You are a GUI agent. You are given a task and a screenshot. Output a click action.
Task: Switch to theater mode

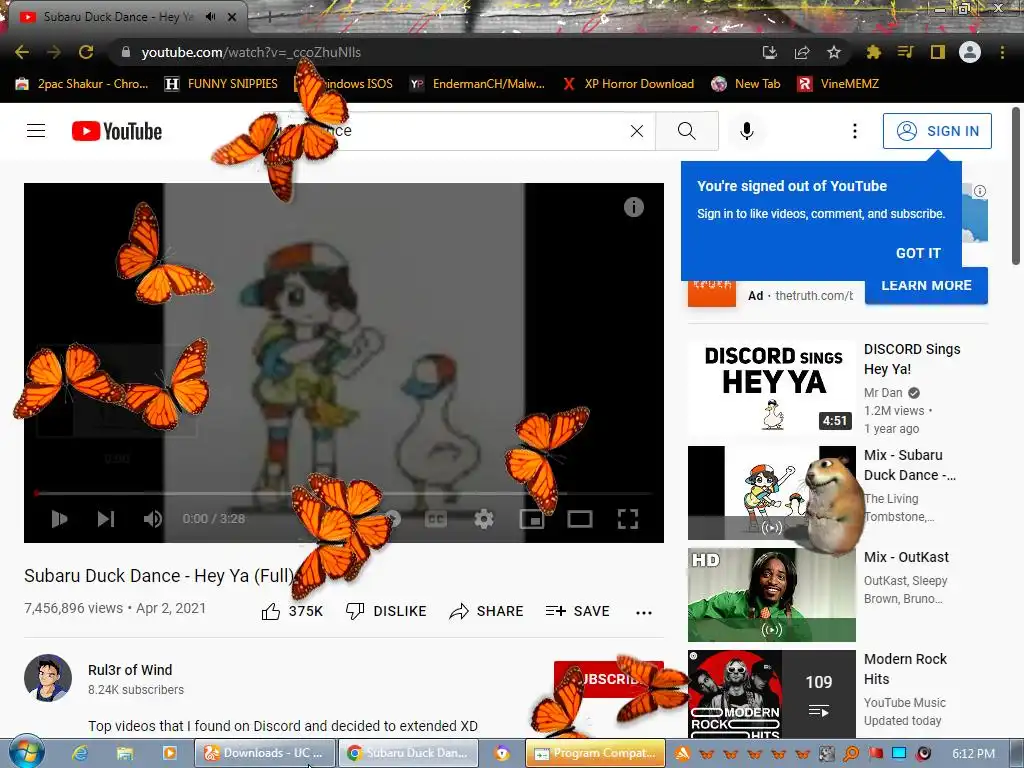tap(580, 519)
